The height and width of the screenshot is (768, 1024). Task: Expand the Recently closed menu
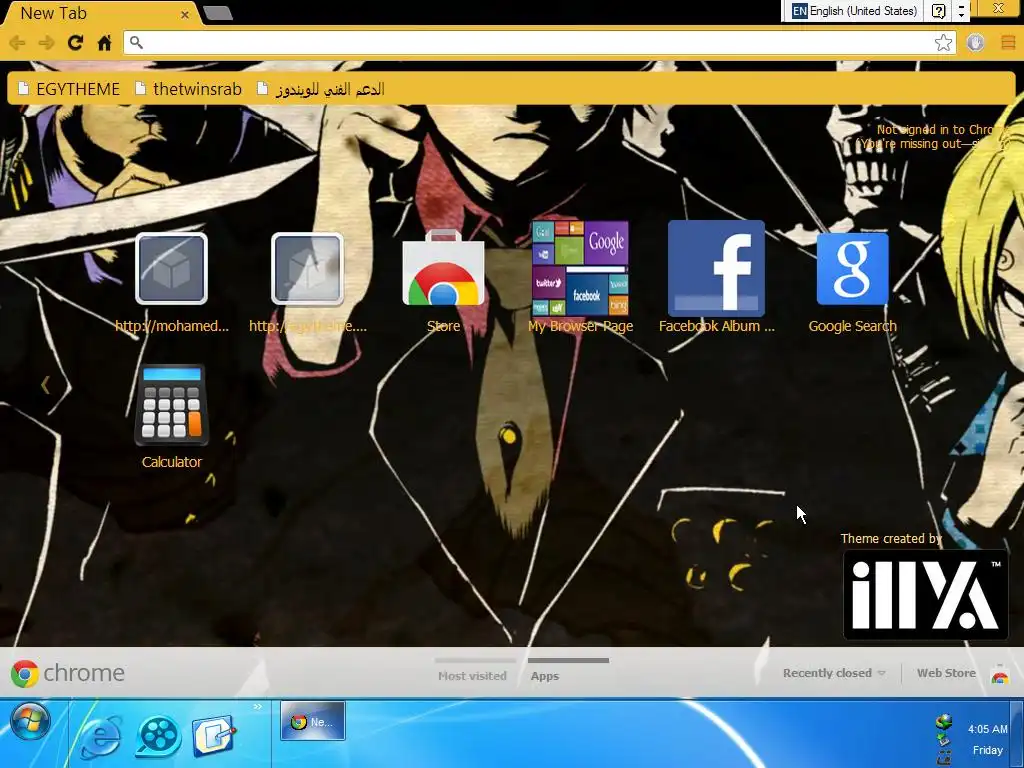tap(834, 673)
